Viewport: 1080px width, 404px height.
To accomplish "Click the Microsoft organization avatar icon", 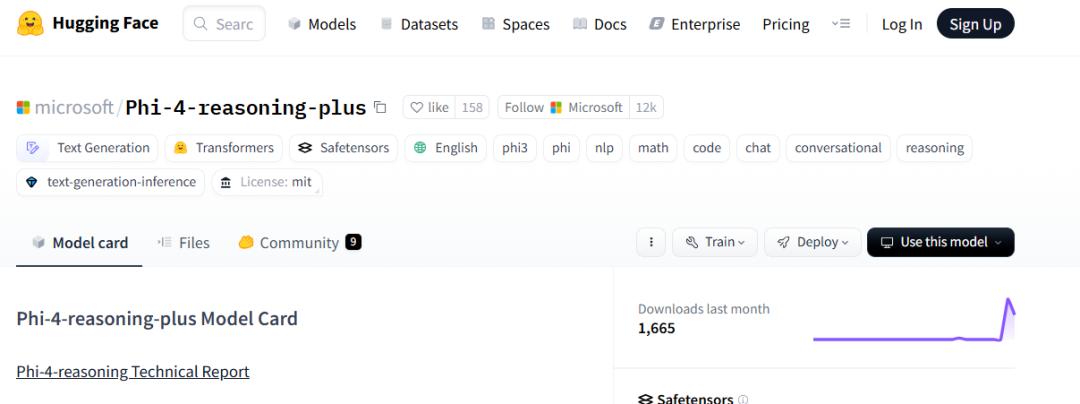I will coord(24,107).
